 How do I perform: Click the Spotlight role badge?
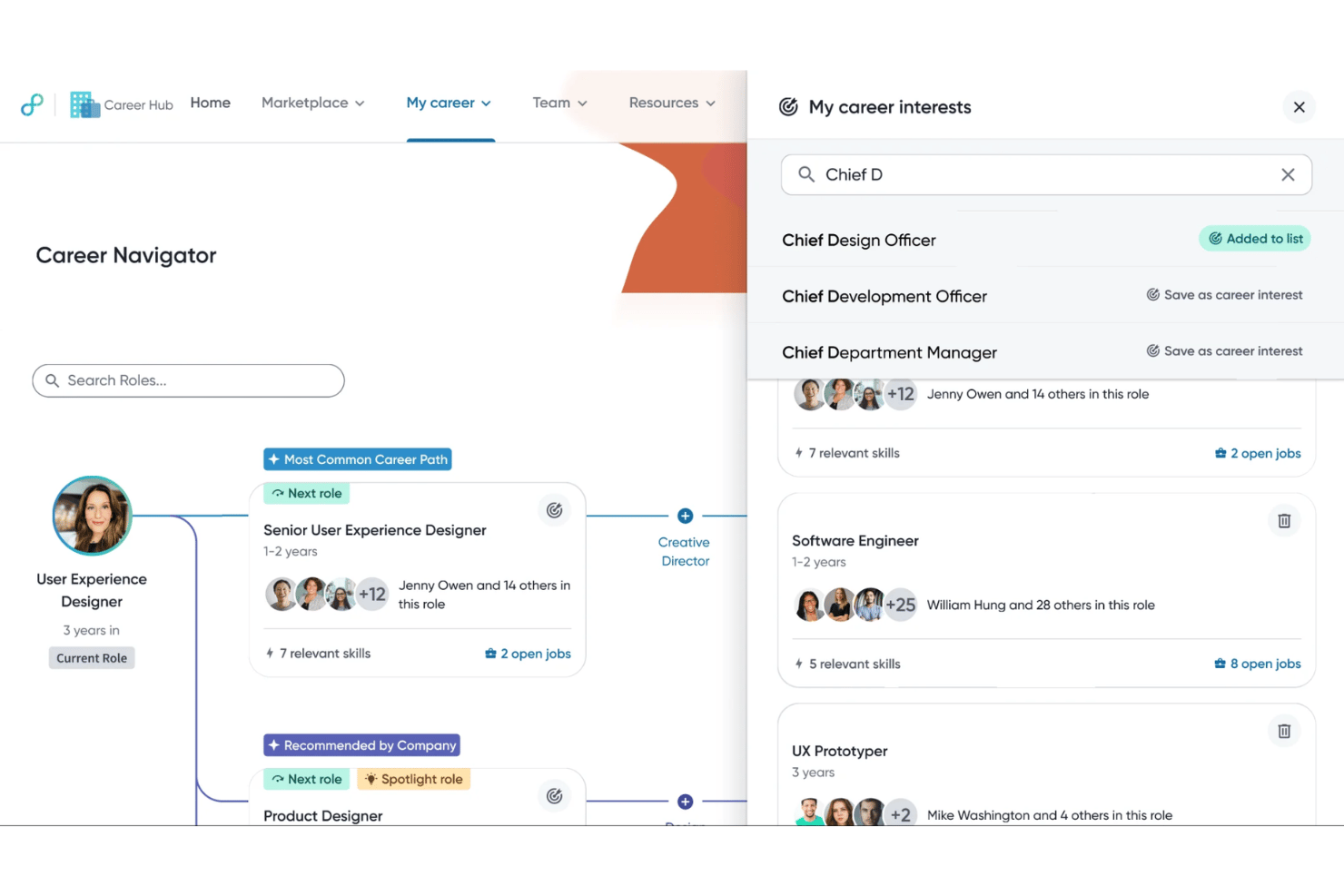coord(413,779)
